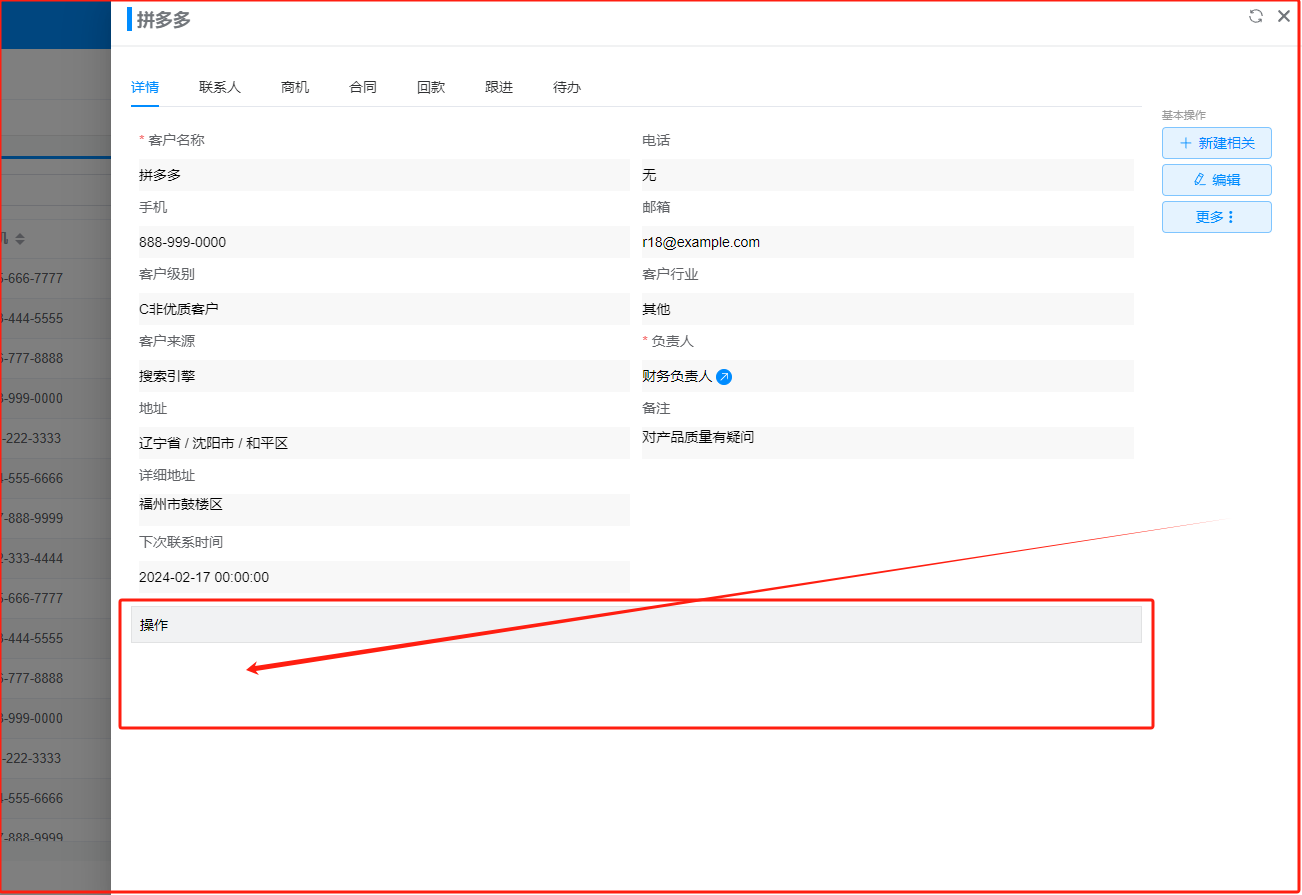Go to the 回款 tab

click(x=431, y=87)
